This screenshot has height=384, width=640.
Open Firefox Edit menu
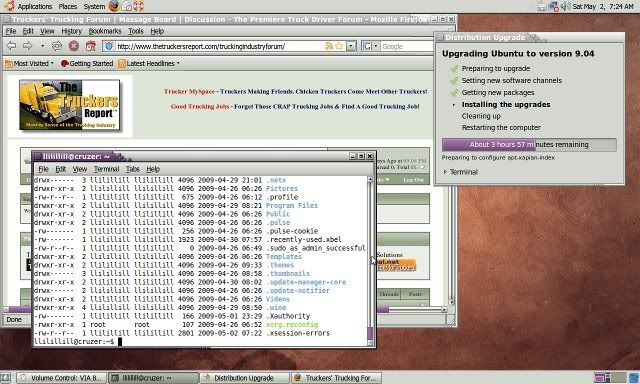(28, 31)
